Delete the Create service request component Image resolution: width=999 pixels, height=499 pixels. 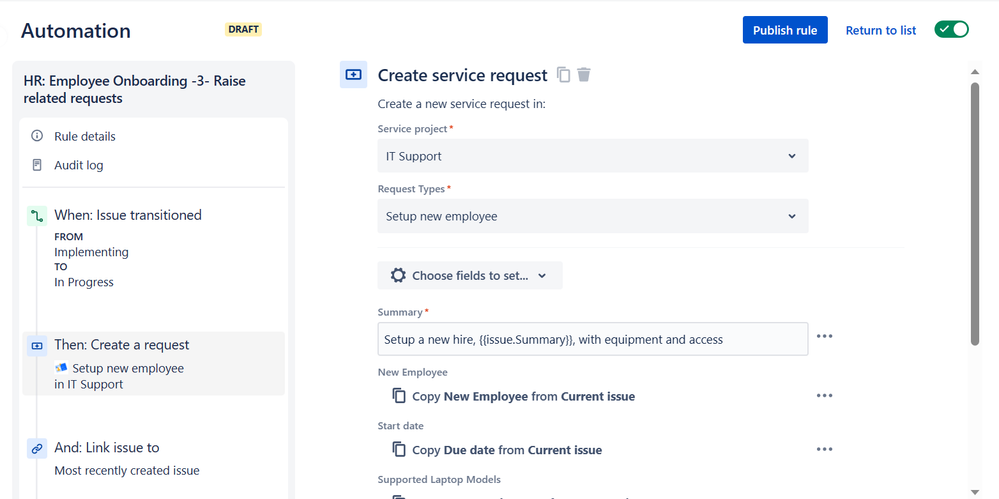pyautogui.click(x=584, y=75)
